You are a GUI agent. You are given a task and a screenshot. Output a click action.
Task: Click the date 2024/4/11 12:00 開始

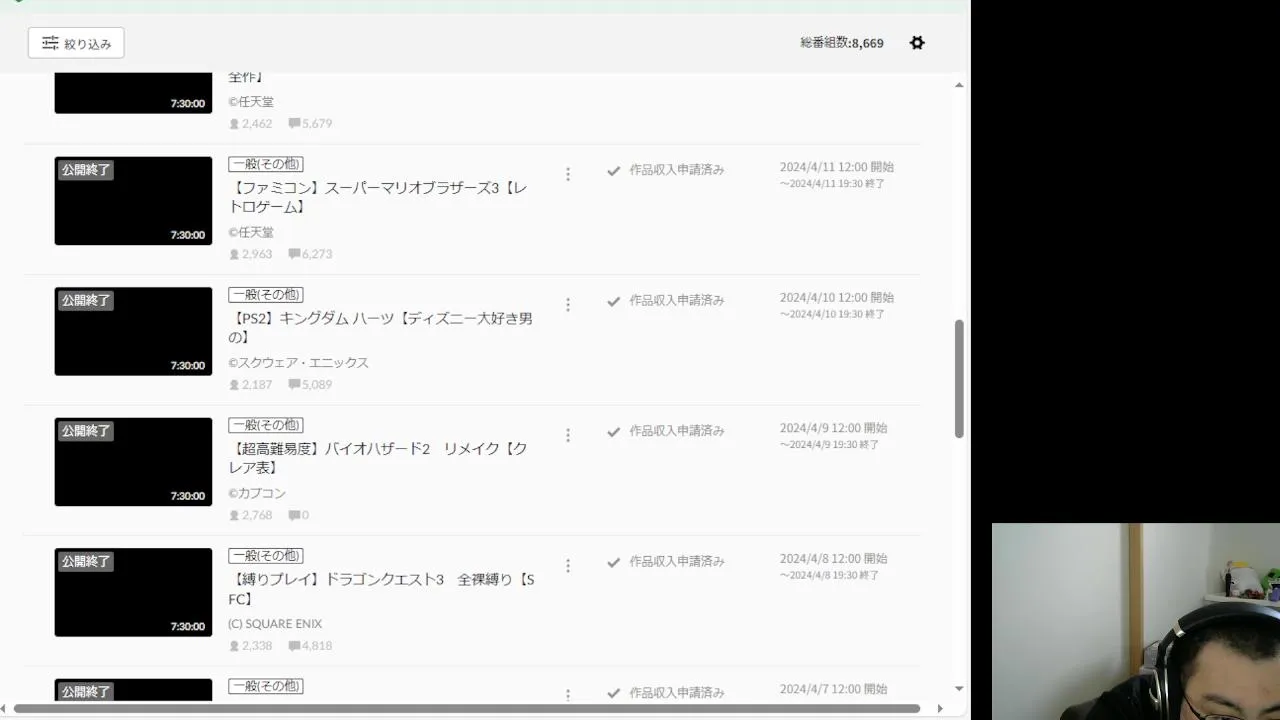pos(837,167)
